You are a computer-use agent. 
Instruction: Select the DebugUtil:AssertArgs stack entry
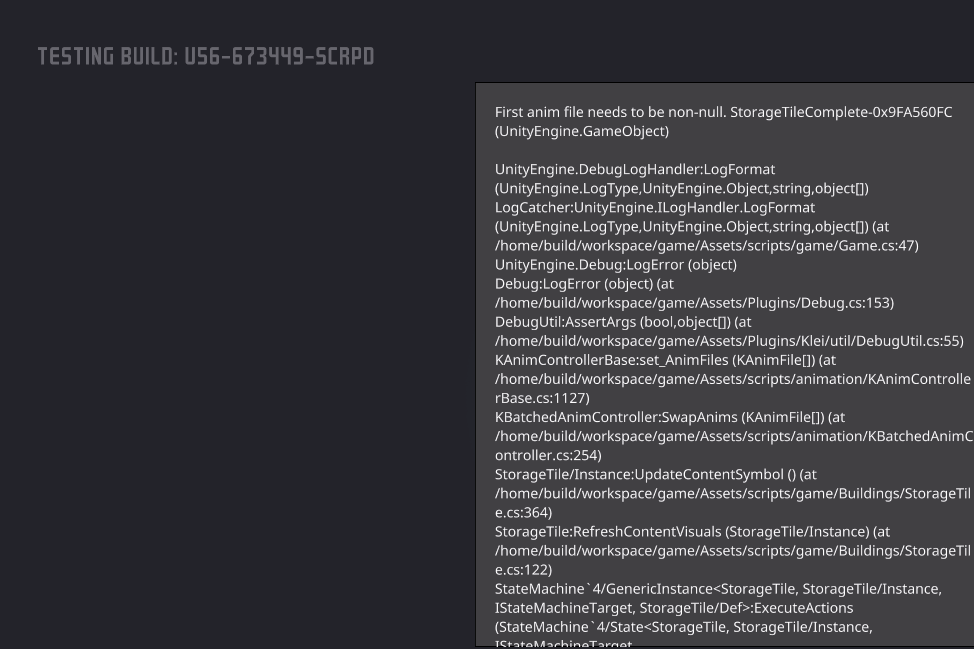coord(585,321)
